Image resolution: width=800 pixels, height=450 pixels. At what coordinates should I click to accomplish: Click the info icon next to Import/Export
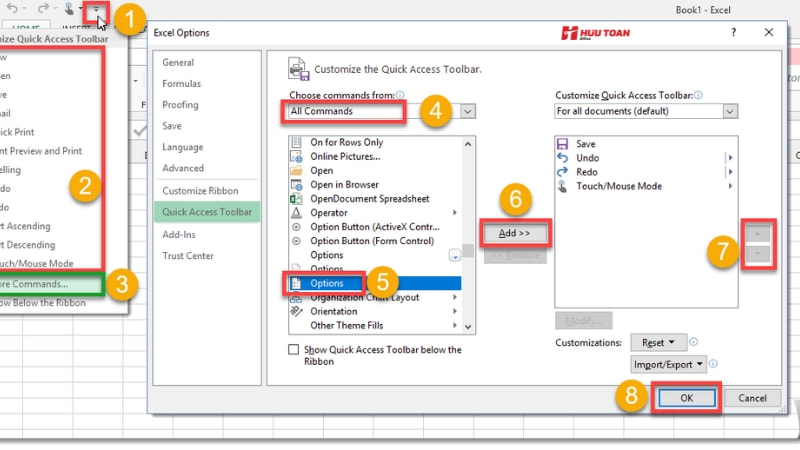point(713,364)
